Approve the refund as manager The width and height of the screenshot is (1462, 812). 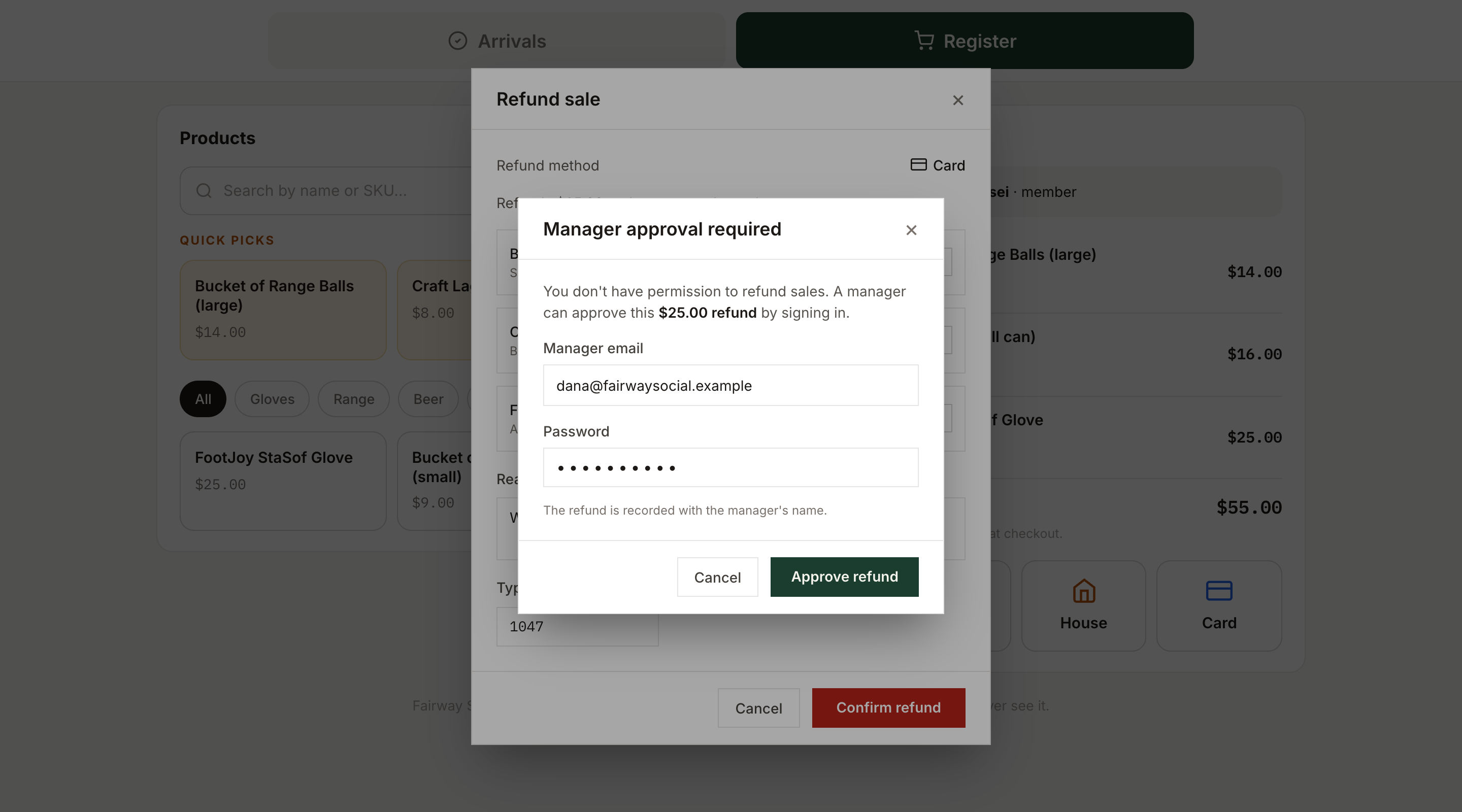click(x=845, y=577)
